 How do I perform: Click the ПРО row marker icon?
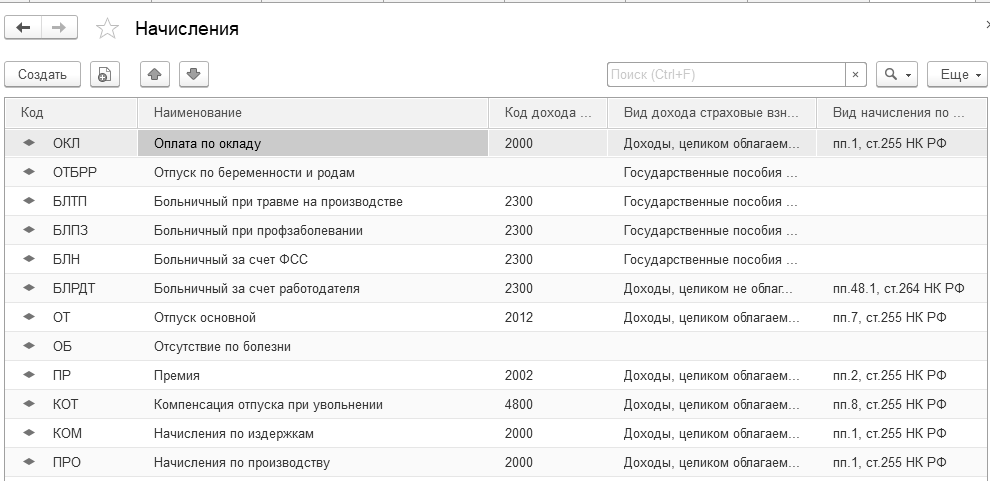(x=29, y=462)
